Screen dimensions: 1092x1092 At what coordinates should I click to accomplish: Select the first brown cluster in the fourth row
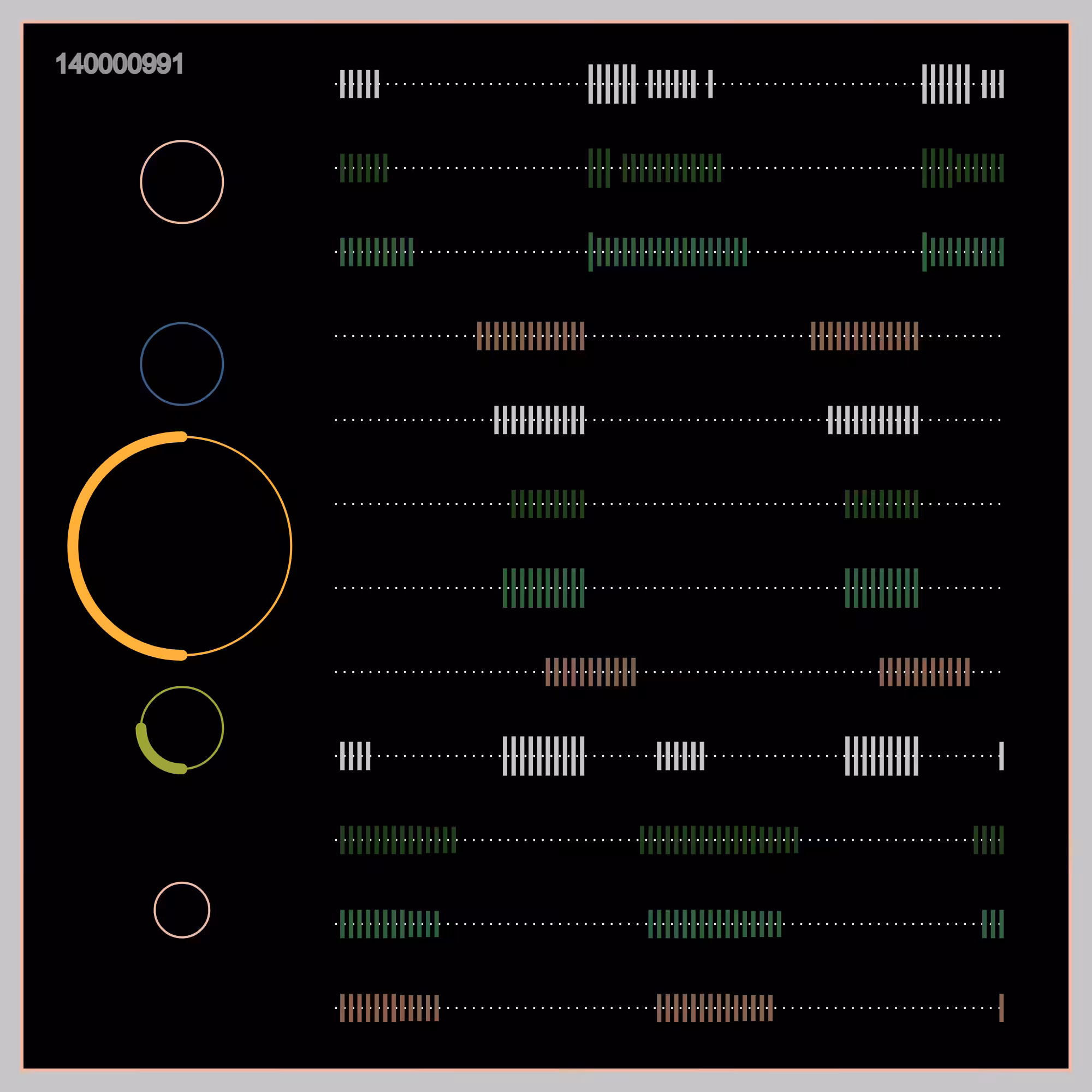point(531,336)
